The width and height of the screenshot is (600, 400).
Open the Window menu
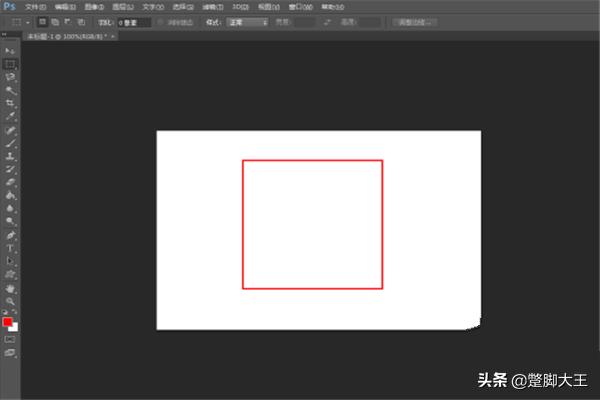click(300, 7)
